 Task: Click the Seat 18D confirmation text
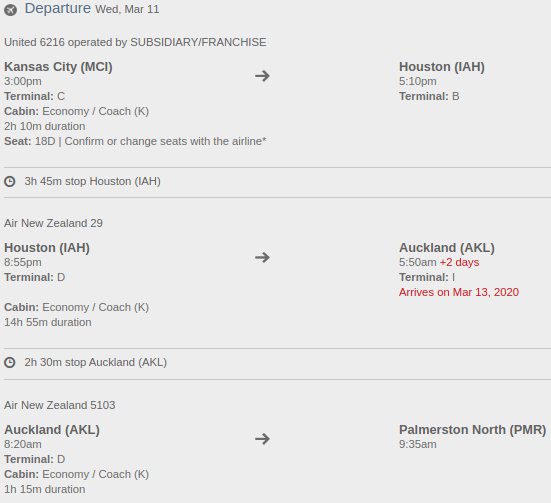tap(135, 141)
